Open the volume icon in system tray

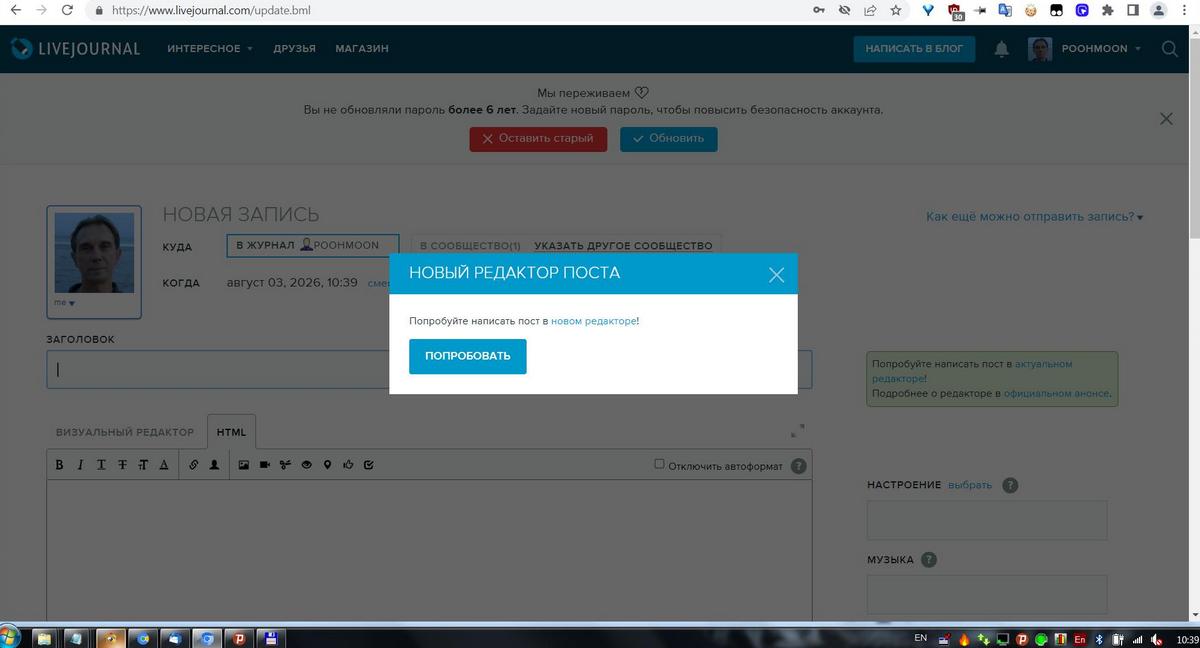pos(1157,638)
